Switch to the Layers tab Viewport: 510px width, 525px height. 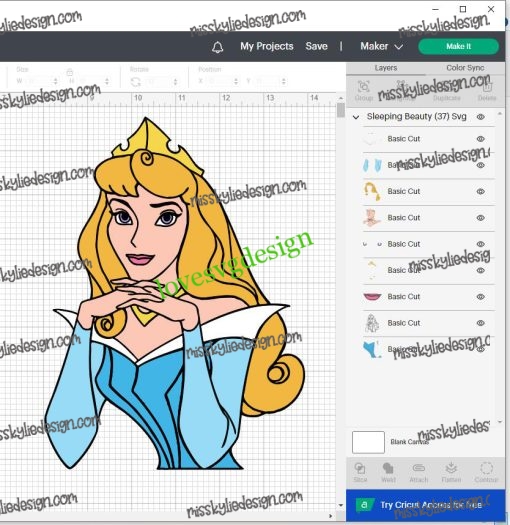point(386,68)
